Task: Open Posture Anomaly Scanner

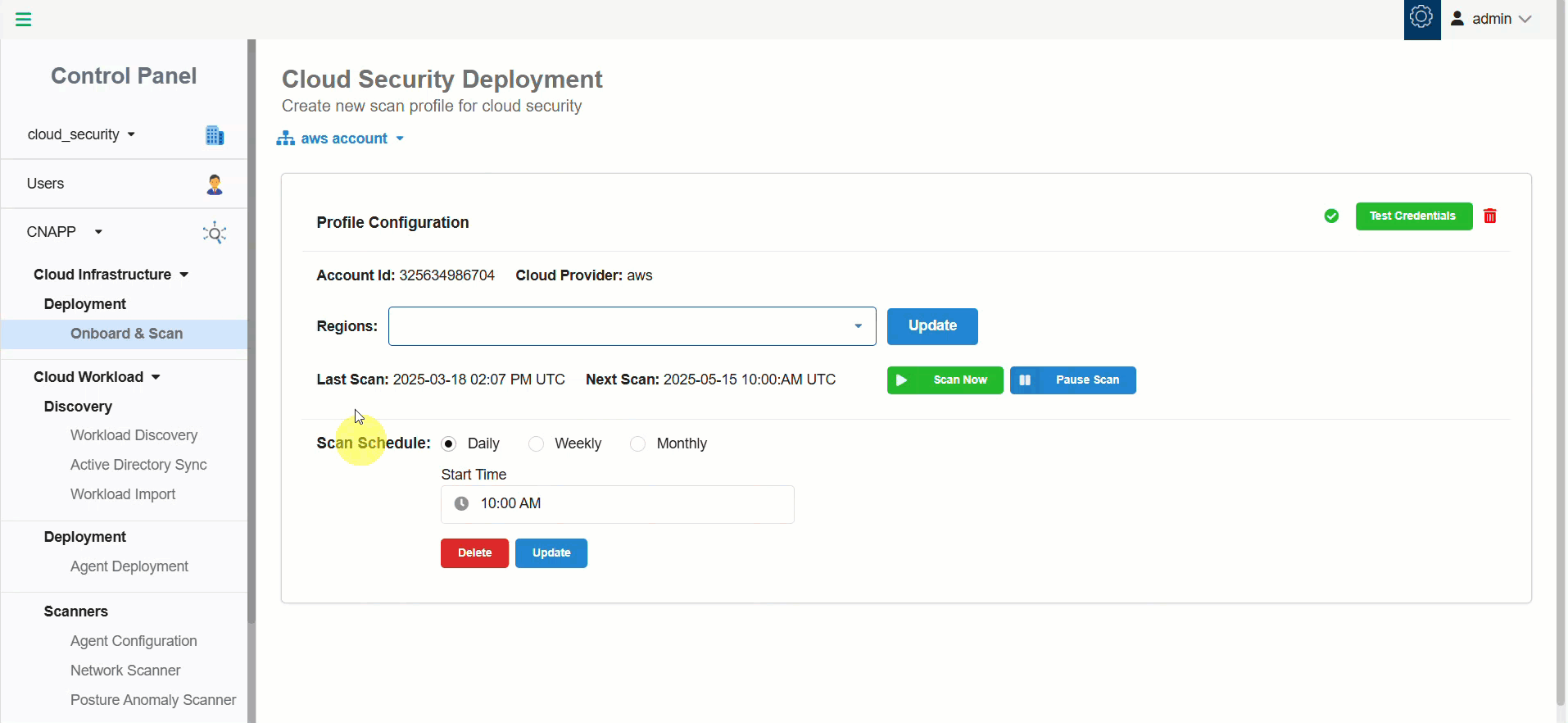Action: (153, 700)
